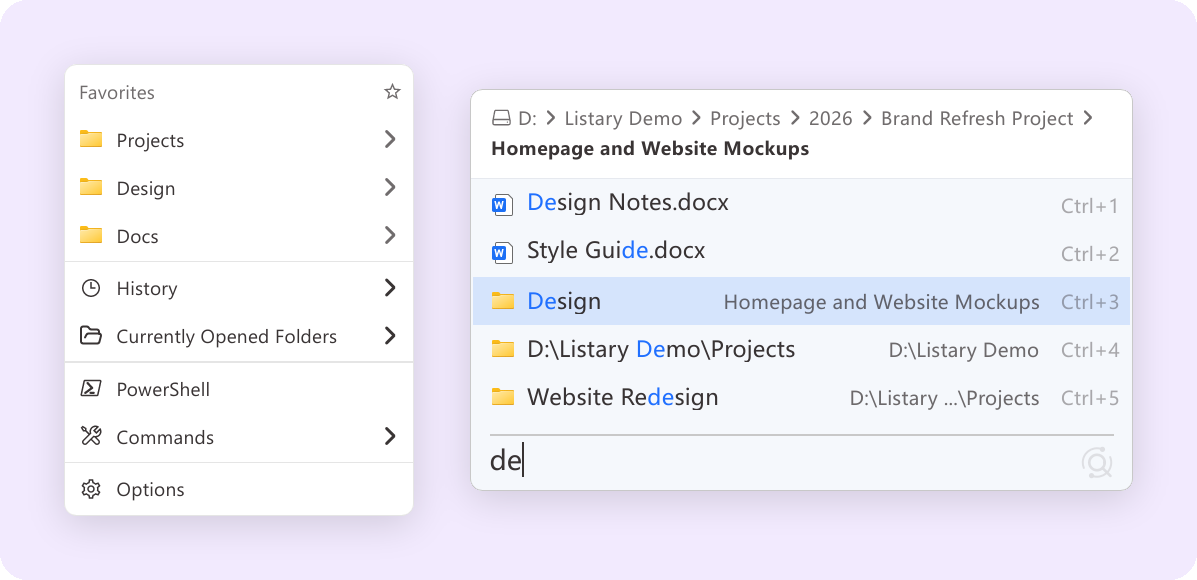Open the Style Guide.docx result

click(x=802, y=252)
